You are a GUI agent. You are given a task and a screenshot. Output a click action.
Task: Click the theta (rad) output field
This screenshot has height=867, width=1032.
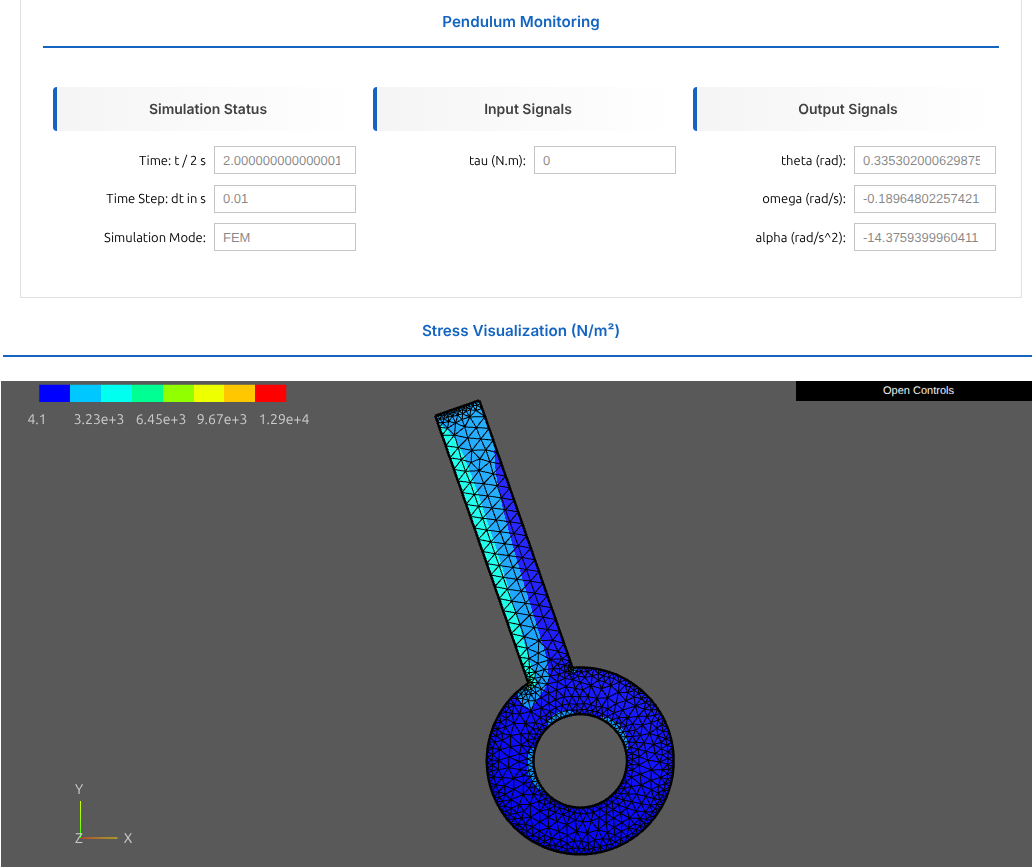[x=925, y=160]
